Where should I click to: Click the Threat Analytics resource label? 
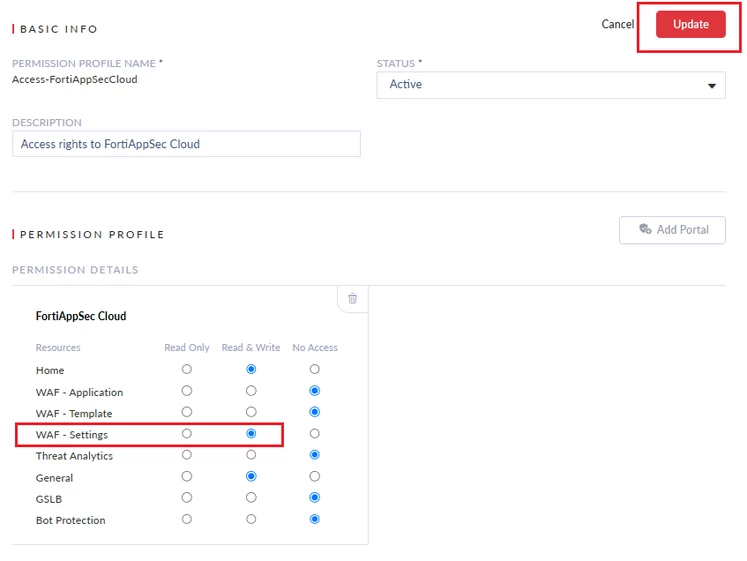tap(74, 456)
